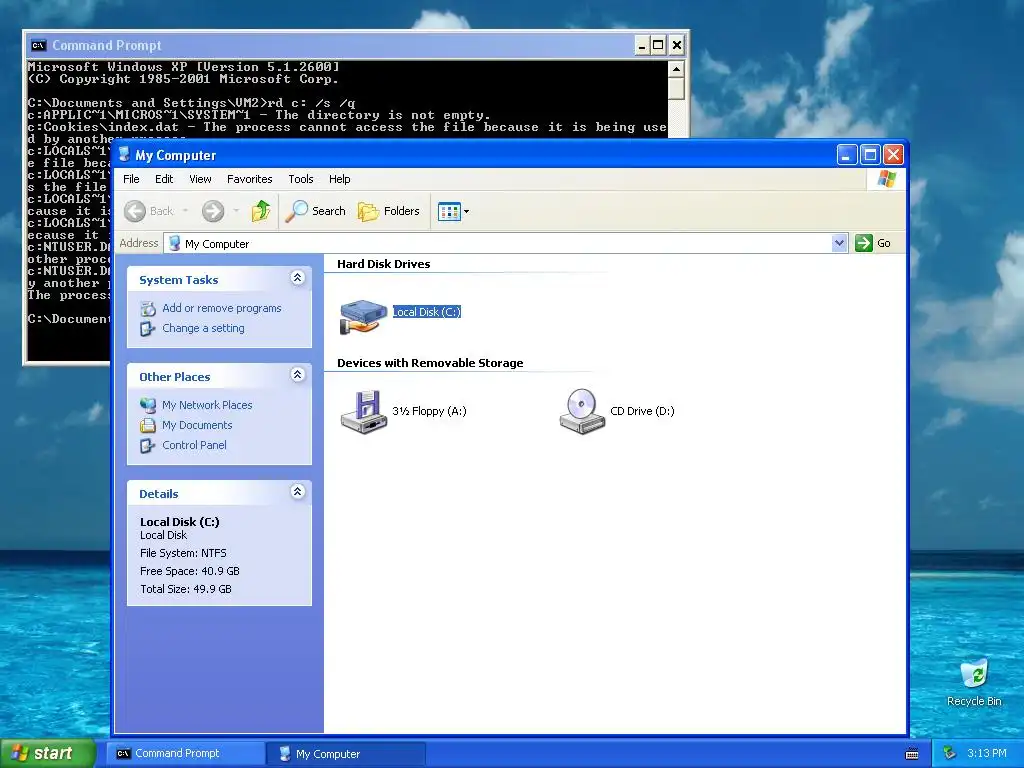1024x768 pixels.
Task: Click the Add or remove programs icon
Action: 148,308
